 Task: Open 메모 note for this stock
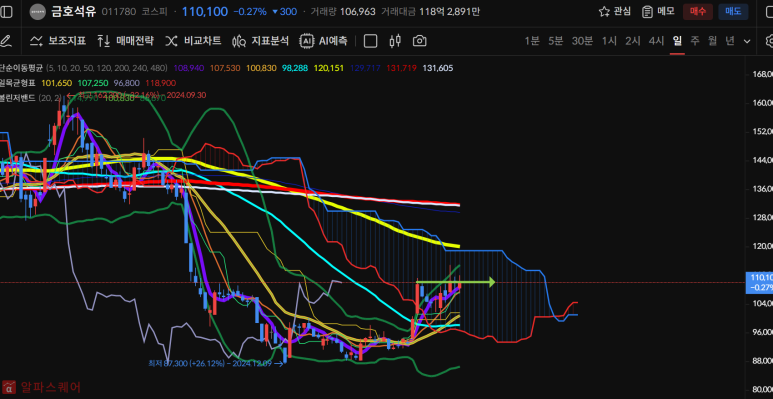click(x=658, y=12)
